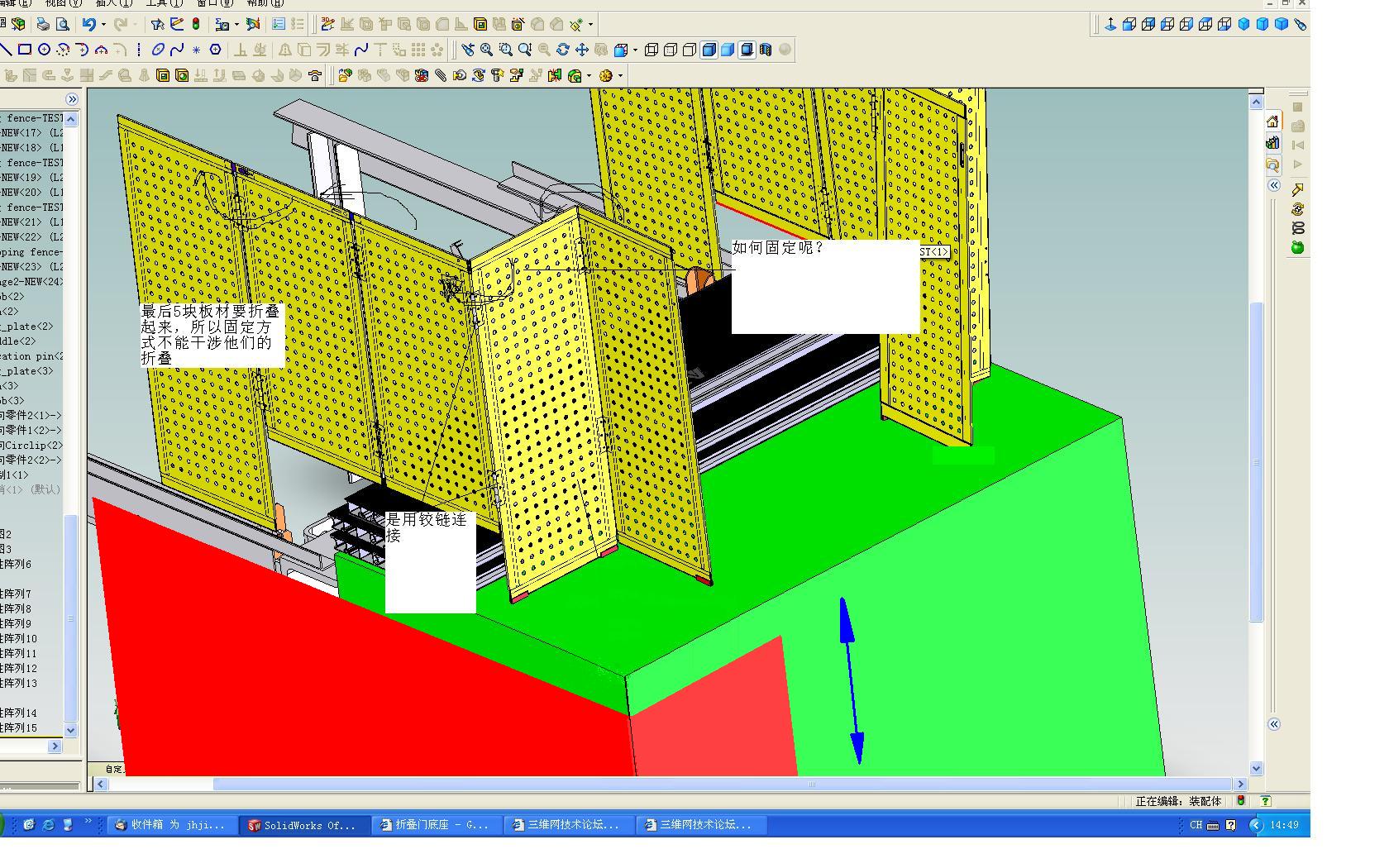This screenshot has height=868, width=1389.
Task: Open the 工具(T) menu
Action: pos(164,3)
